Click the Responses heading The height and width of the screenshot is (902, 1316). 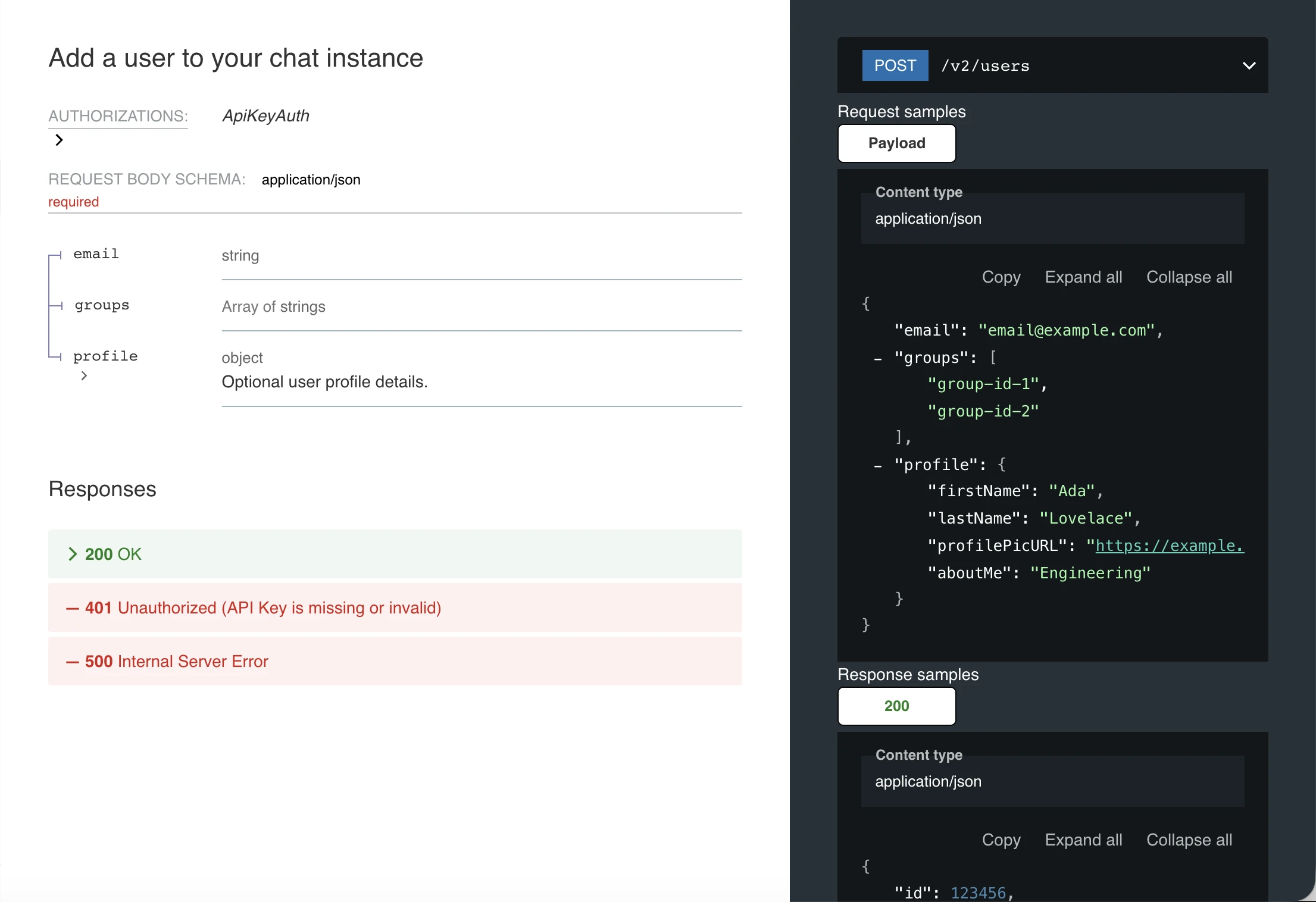click(102, 489)
